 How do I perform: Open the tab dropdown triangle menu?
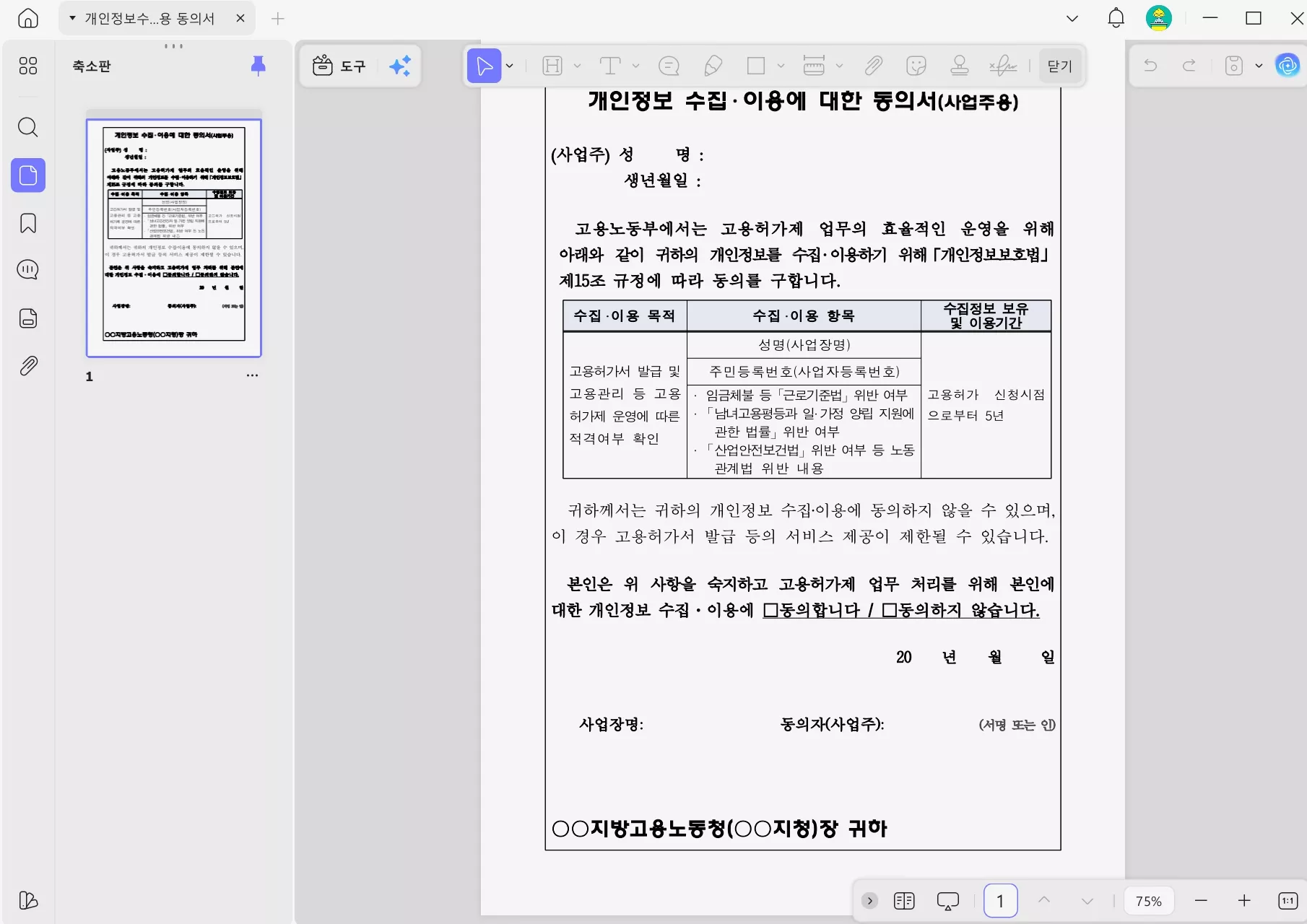click(72, 18)
